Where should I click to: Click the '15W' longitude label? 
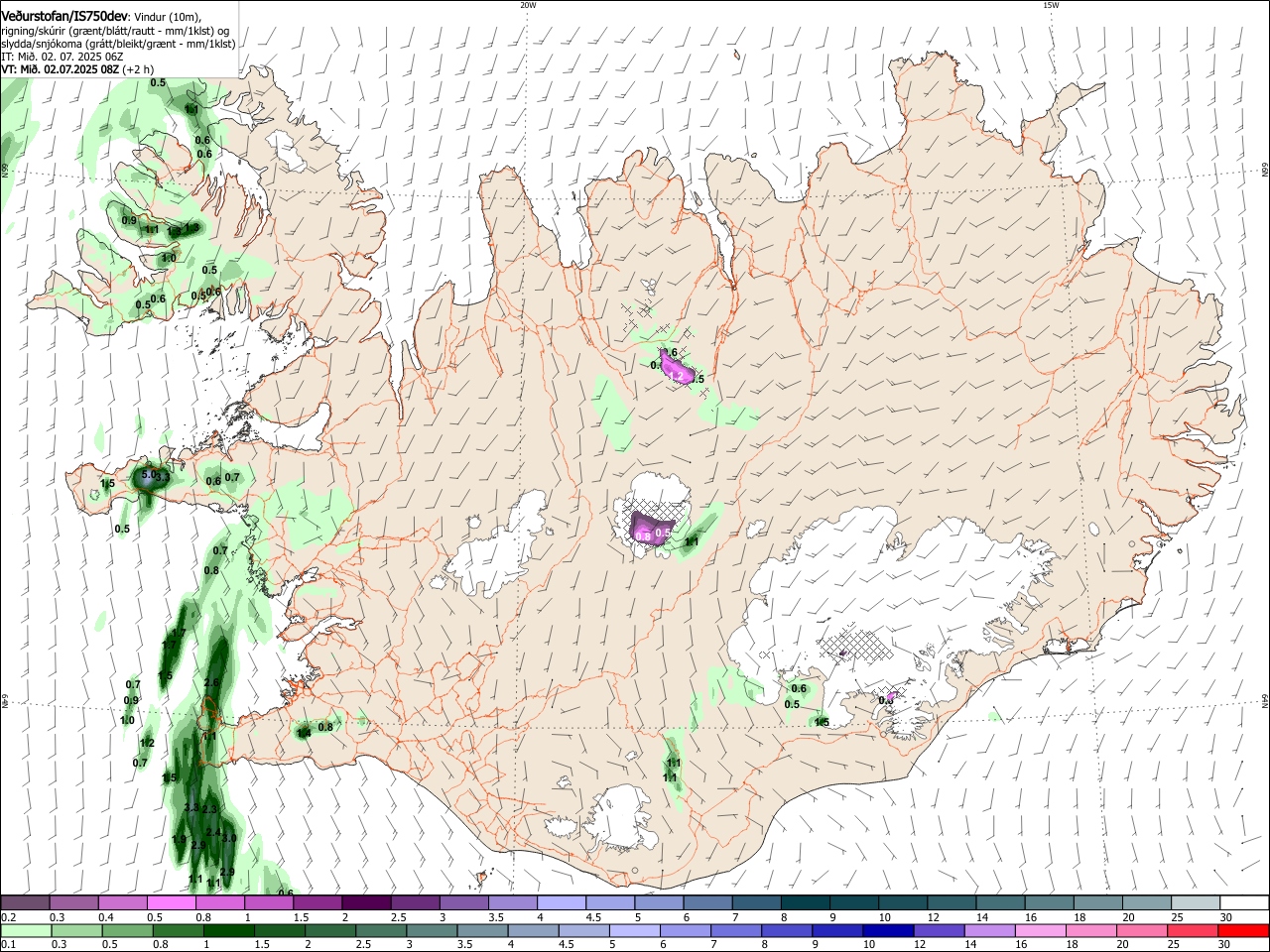point(1051,5)
